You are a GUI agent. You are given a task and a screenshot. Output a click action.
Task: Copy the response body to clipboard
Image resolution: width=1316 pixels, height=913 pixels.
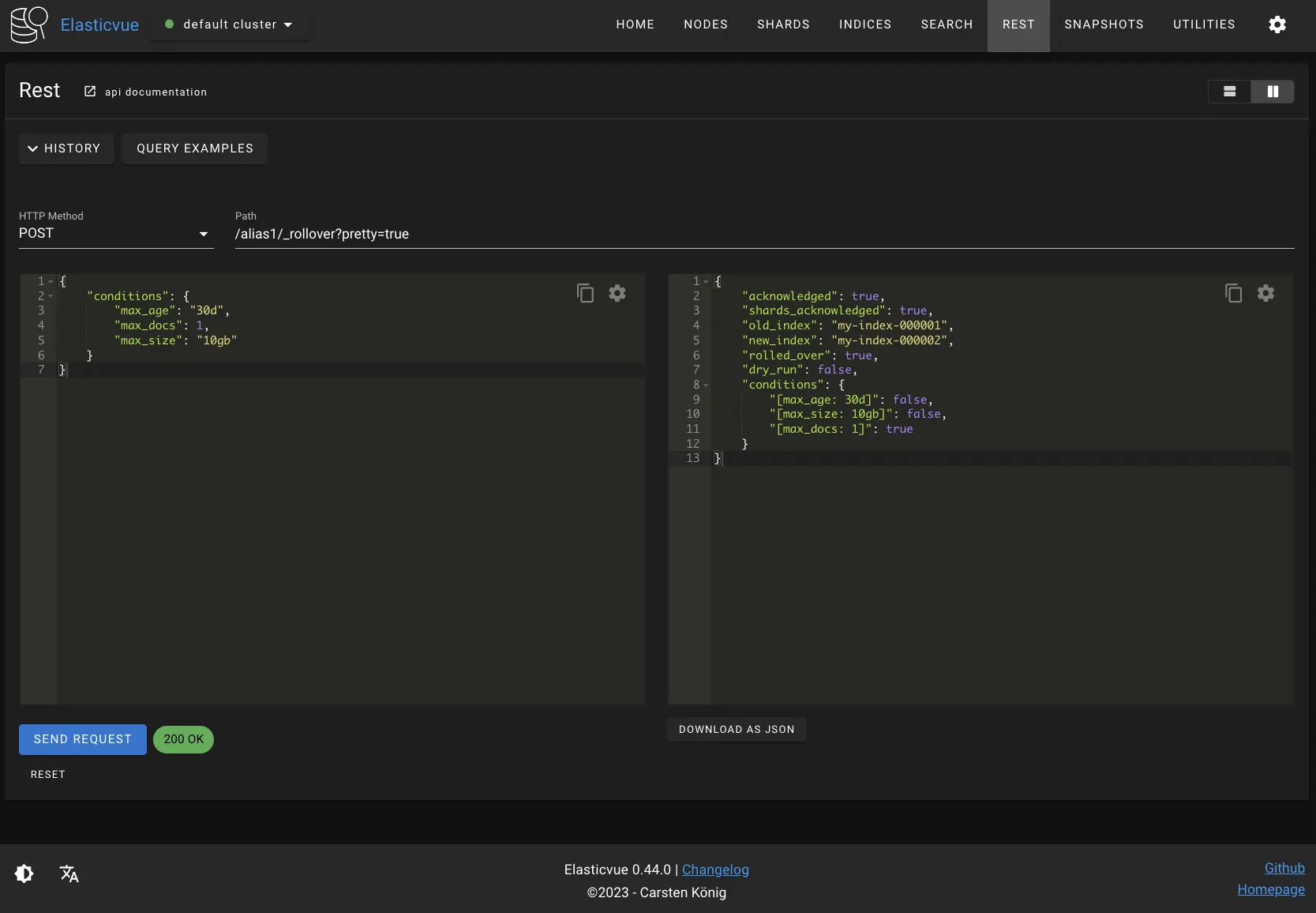click(x=1233, y=293)
